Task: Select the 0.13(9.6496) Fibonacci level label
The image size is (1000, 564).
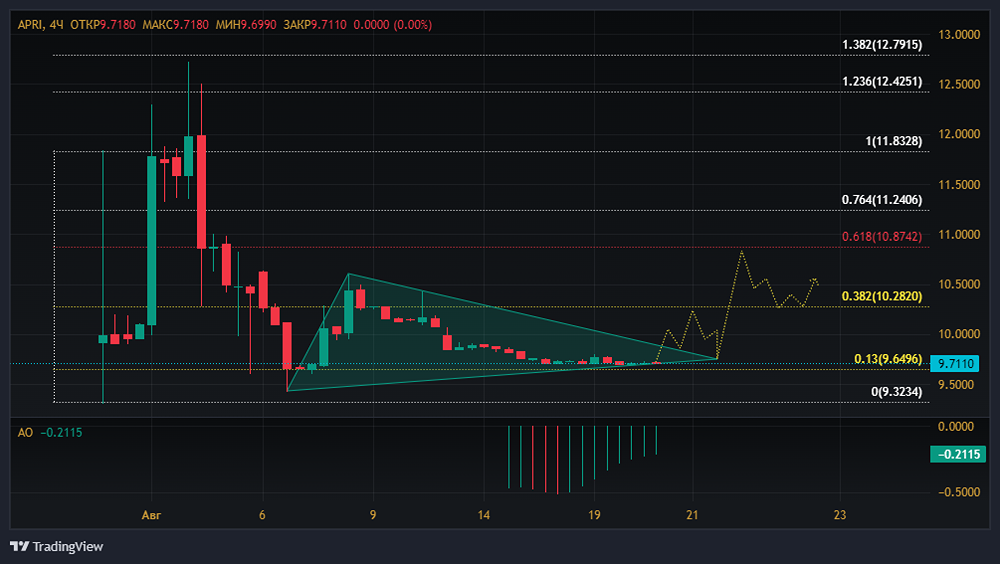Action: [x=888, y=359]
